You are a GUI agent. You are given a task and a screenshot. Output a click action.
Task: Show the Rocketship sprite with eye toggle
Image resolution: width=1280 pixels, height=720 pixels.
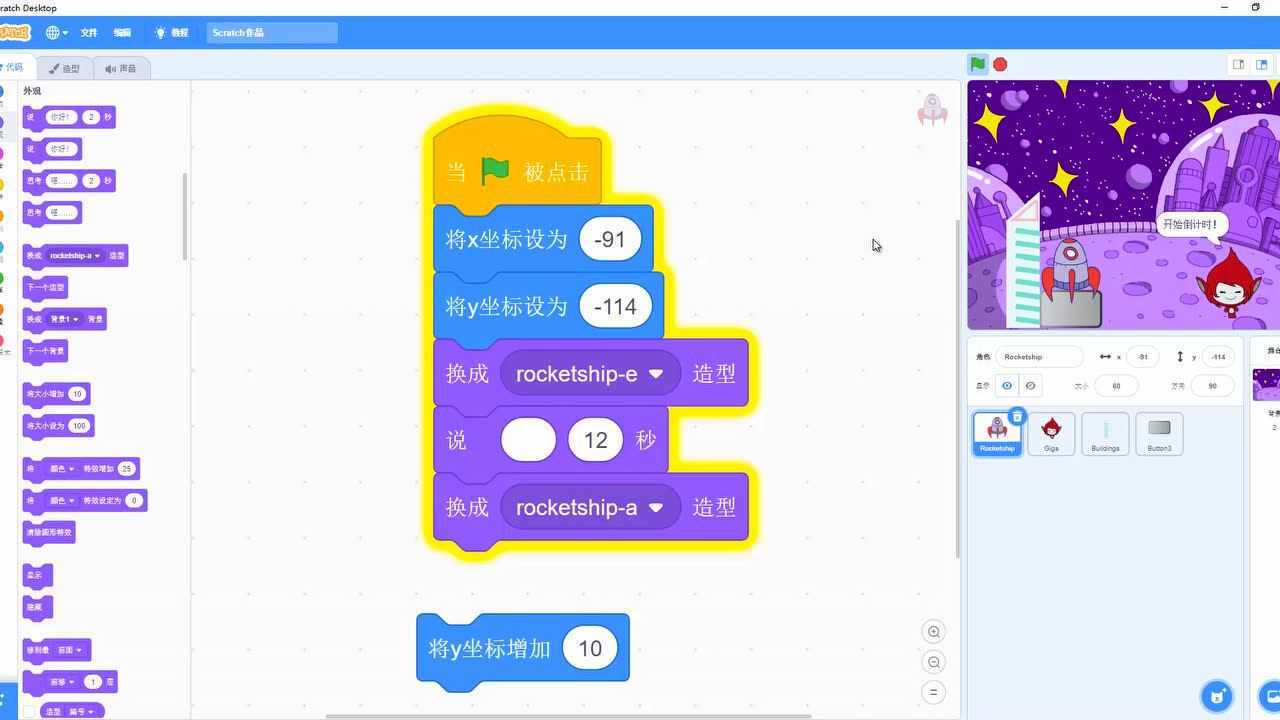[1007, 385]
